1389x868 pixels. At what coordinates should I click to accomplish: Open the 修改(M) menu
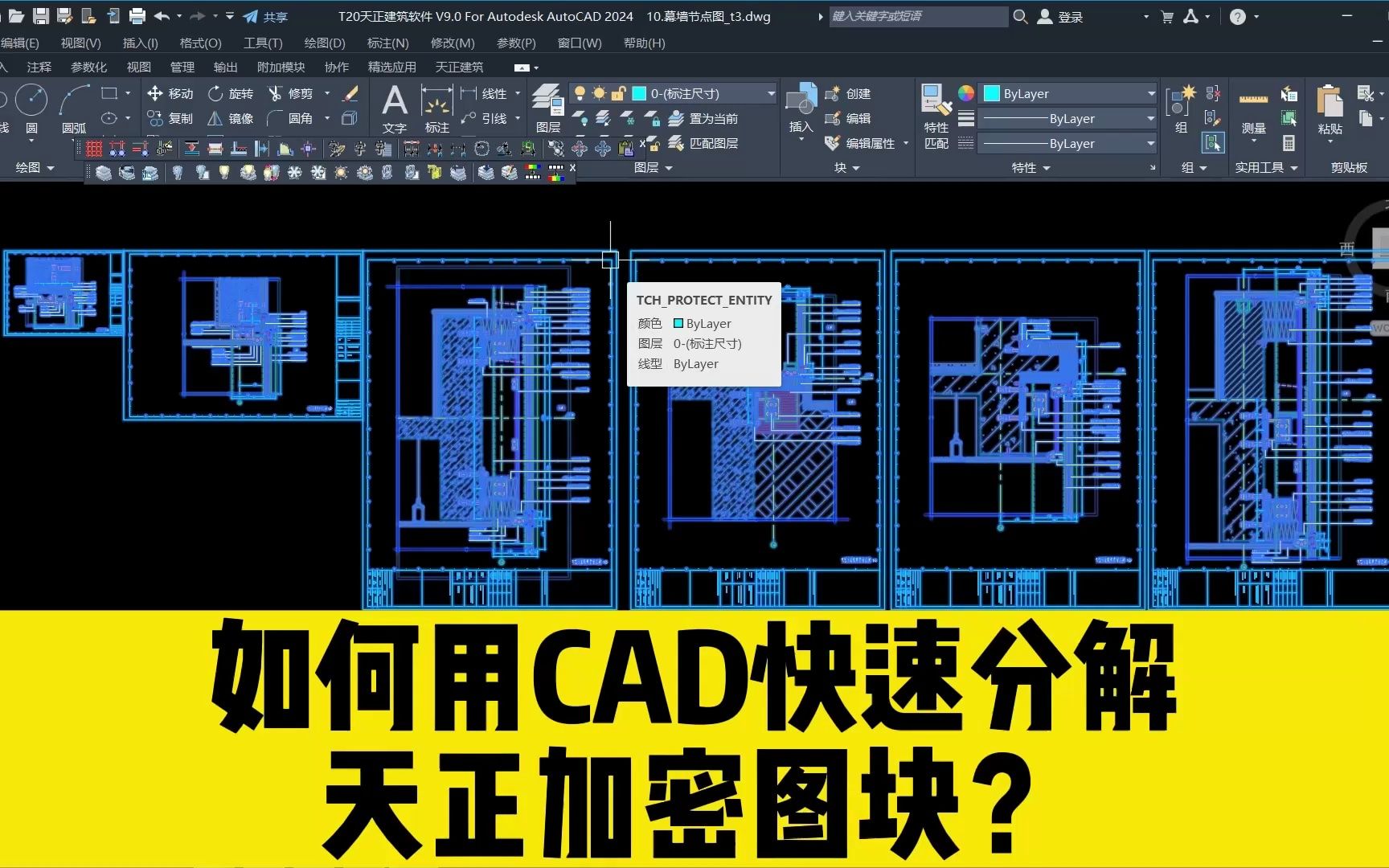[x=453, y=43]
